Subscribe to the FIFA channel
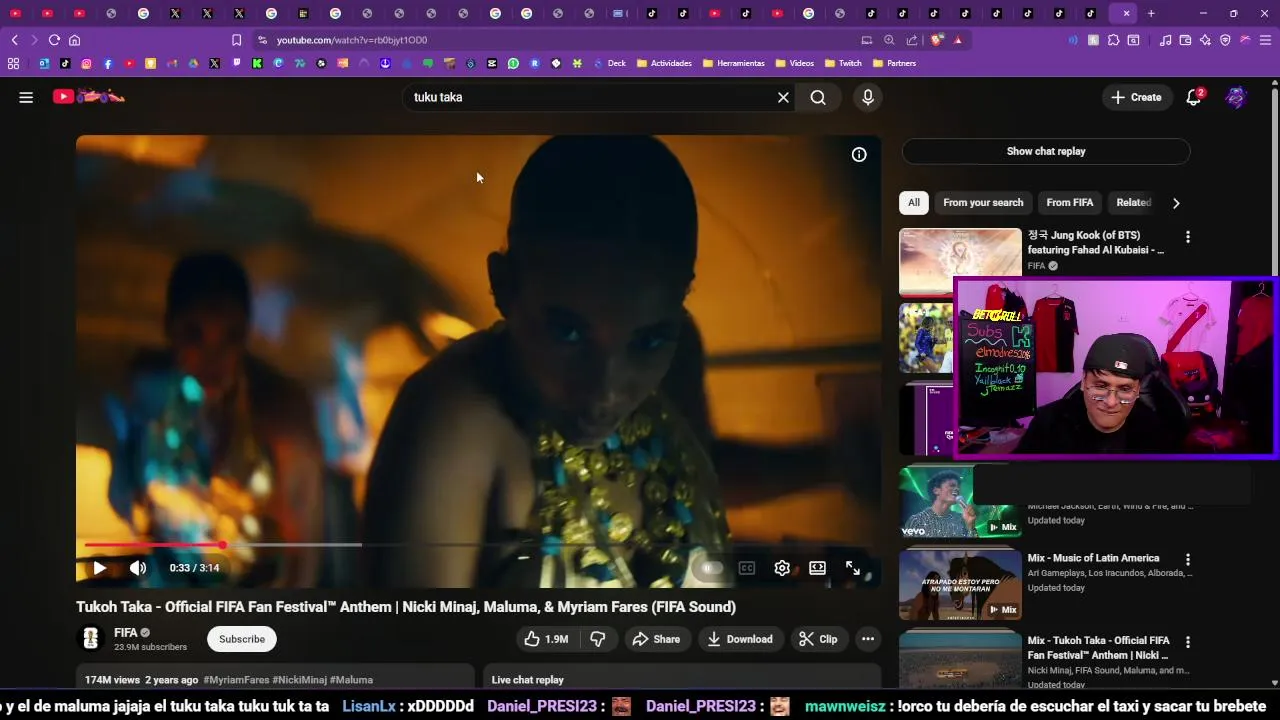Screen dimensions: 1280x720 tap(242, 639)
